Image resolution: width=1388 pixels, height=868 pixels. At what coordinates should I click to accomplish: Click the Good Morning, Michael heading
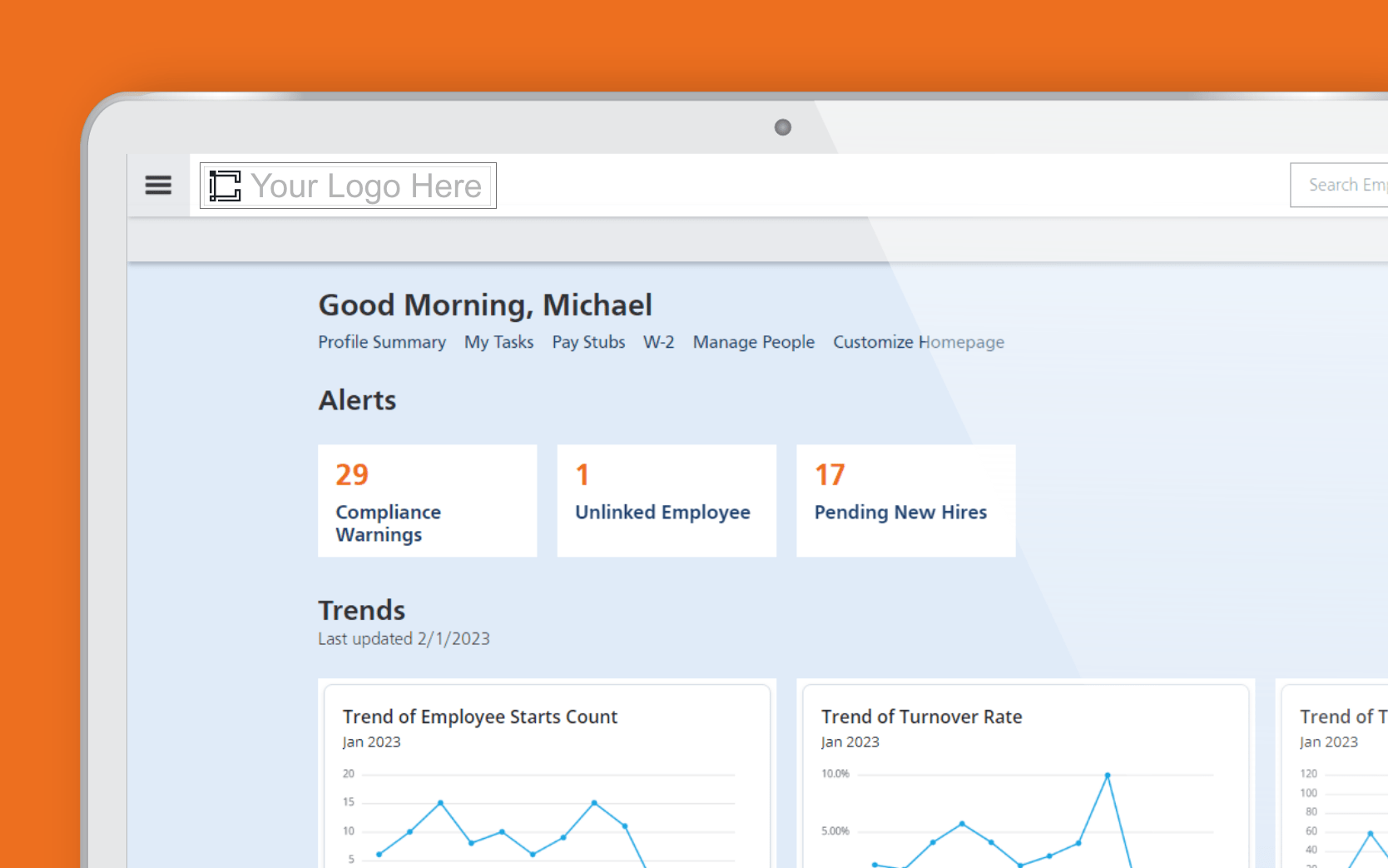(485, 305)
